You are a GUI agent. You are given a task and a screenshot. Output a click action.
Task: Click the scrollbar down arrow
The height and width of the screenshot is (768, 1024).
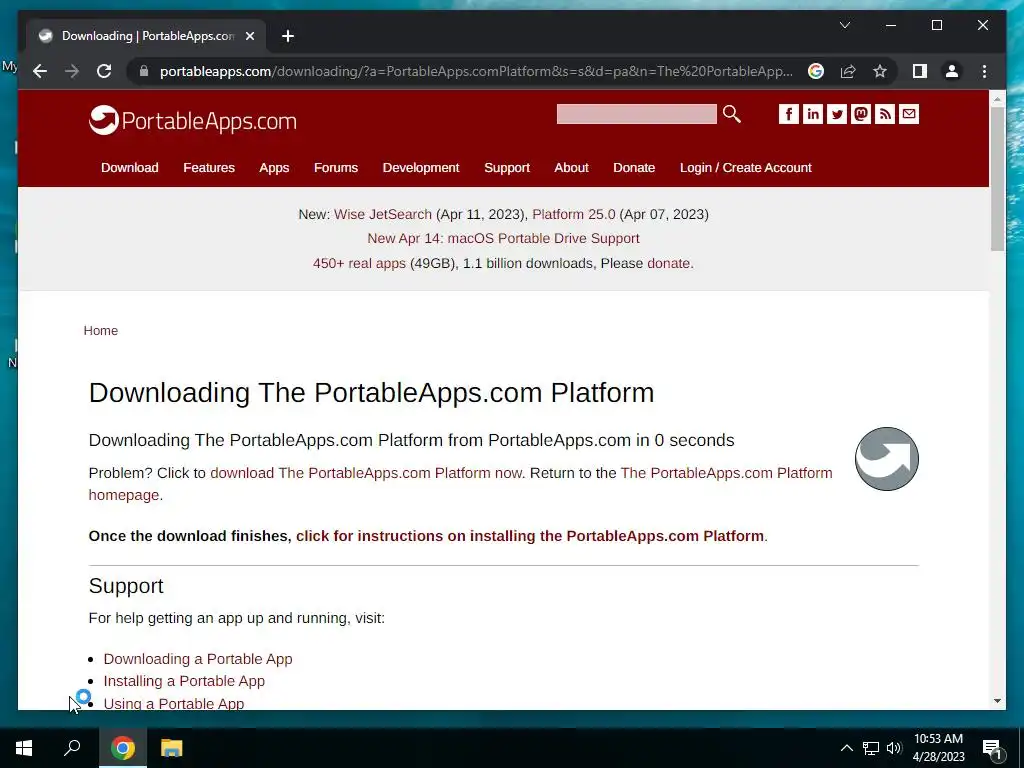[x=997, y=701]
